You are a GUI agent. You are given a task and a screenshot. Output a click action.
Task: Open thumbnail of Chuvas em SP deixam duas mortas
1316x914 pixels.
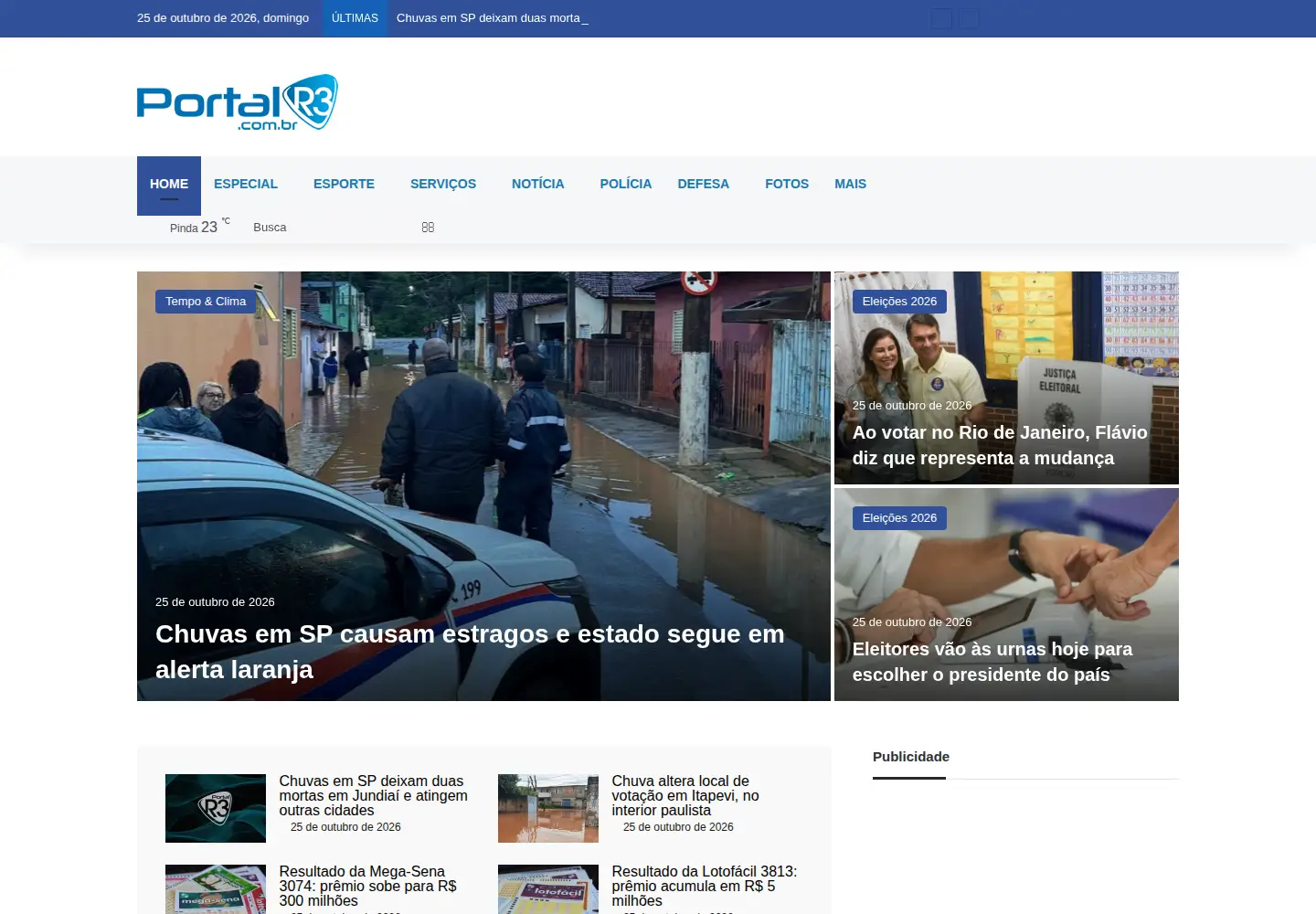coord(216,808)
